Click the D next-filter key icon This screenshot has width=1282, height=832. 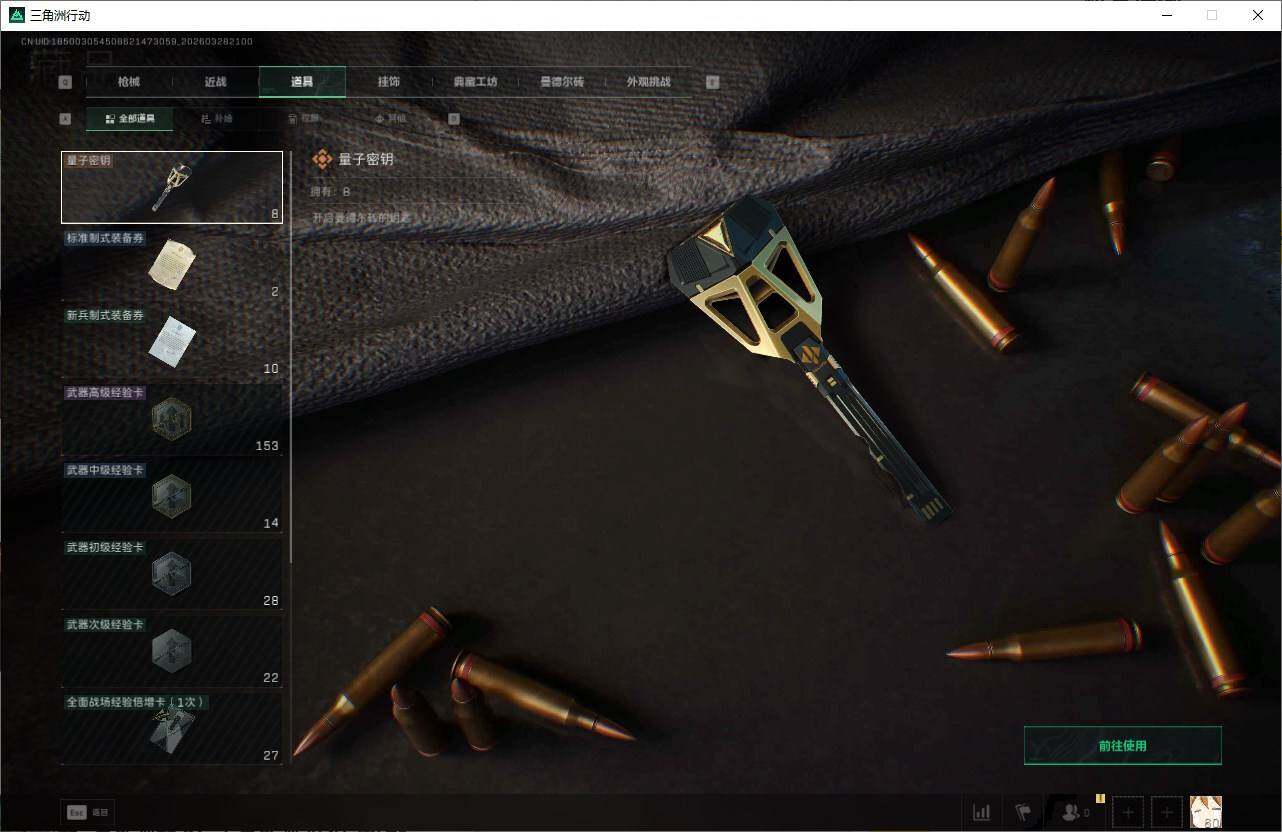pyautogui.click(x=454, y=119)
